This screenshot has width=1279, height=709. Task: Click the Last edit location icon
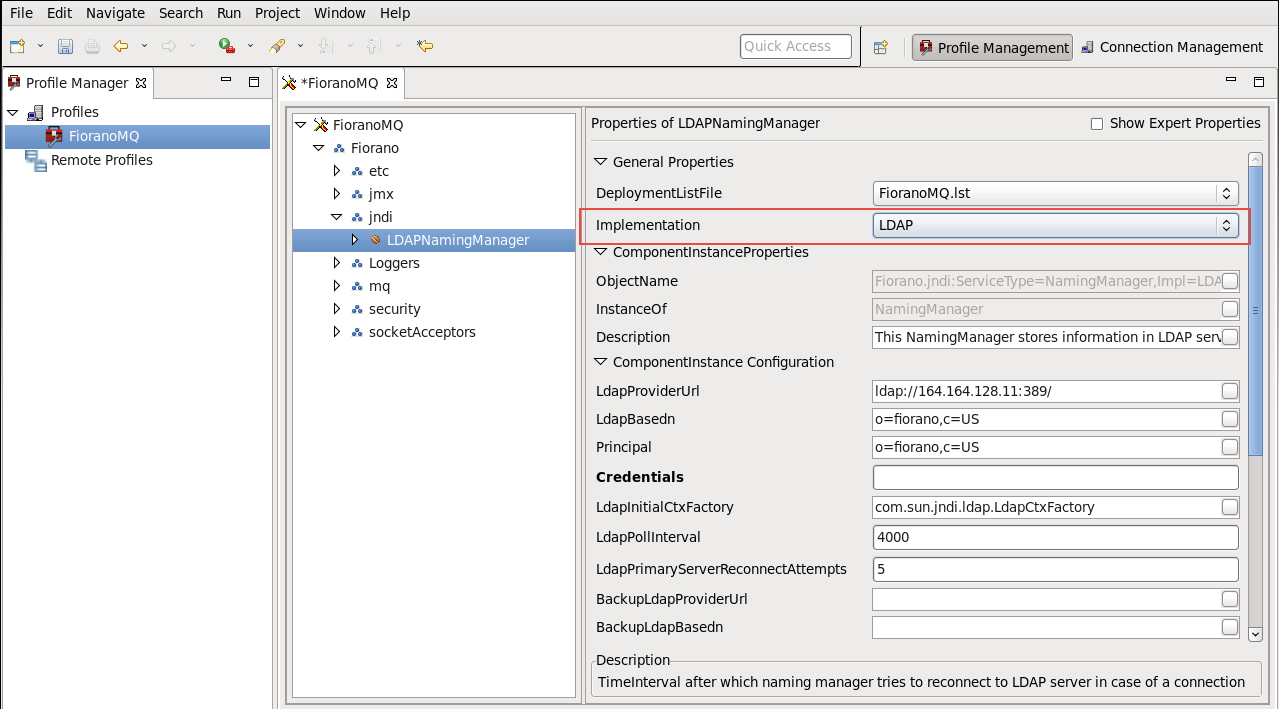tap(425, 46)
